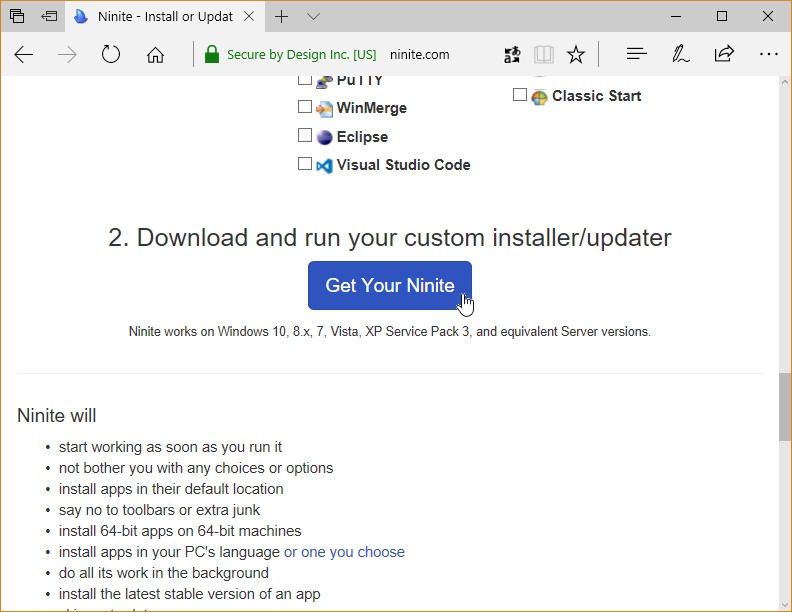
Task: Open the Settings and more ellipsis menu
Action: coord(768,55)
